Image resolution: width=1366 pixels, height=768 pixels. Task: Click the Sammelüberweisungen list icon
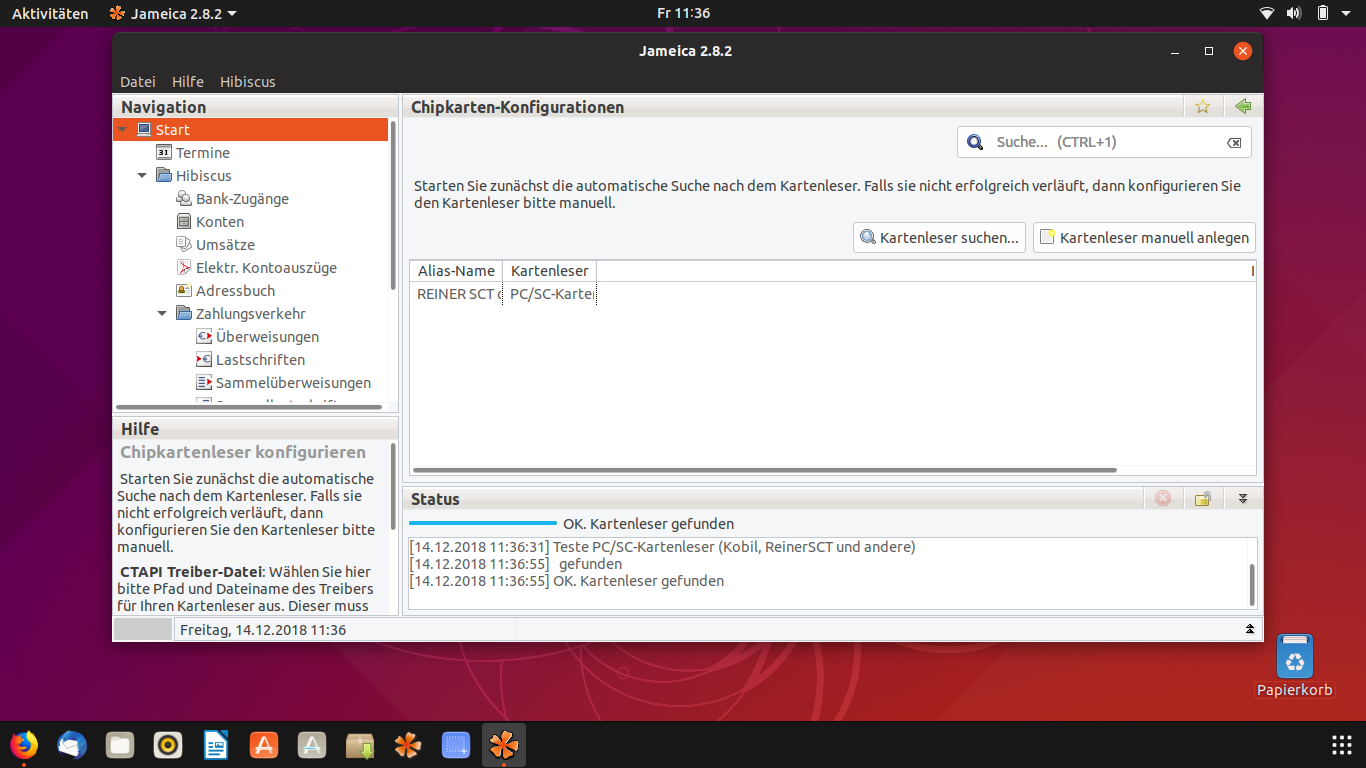pyautogui.click(x=204, y=383)
